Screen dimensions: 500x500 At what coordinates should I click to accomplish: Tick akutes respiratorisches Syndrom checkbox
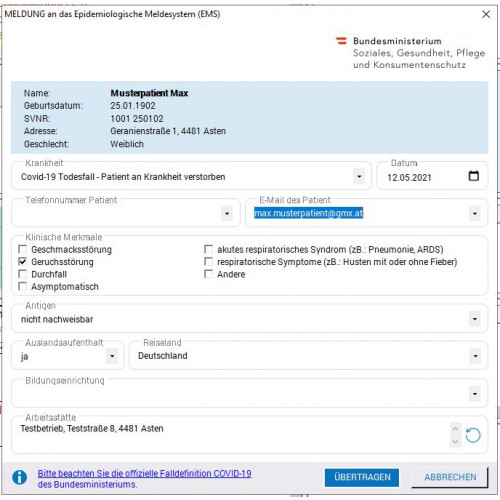[x=209, y=249]
